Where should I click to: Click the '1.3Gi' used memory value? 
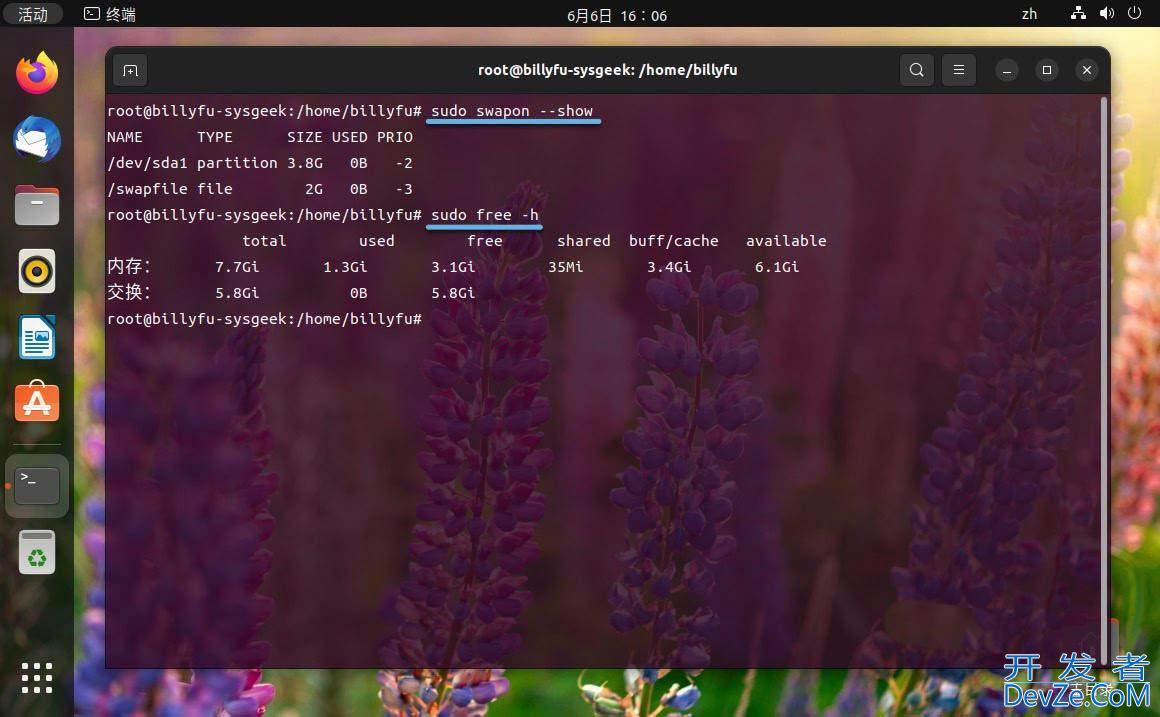tap(345, 267)
